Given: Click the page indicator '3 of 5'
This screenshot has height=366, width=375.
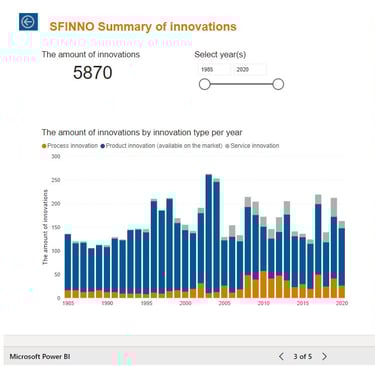Looking at the screenshot, I should point(303,356).
